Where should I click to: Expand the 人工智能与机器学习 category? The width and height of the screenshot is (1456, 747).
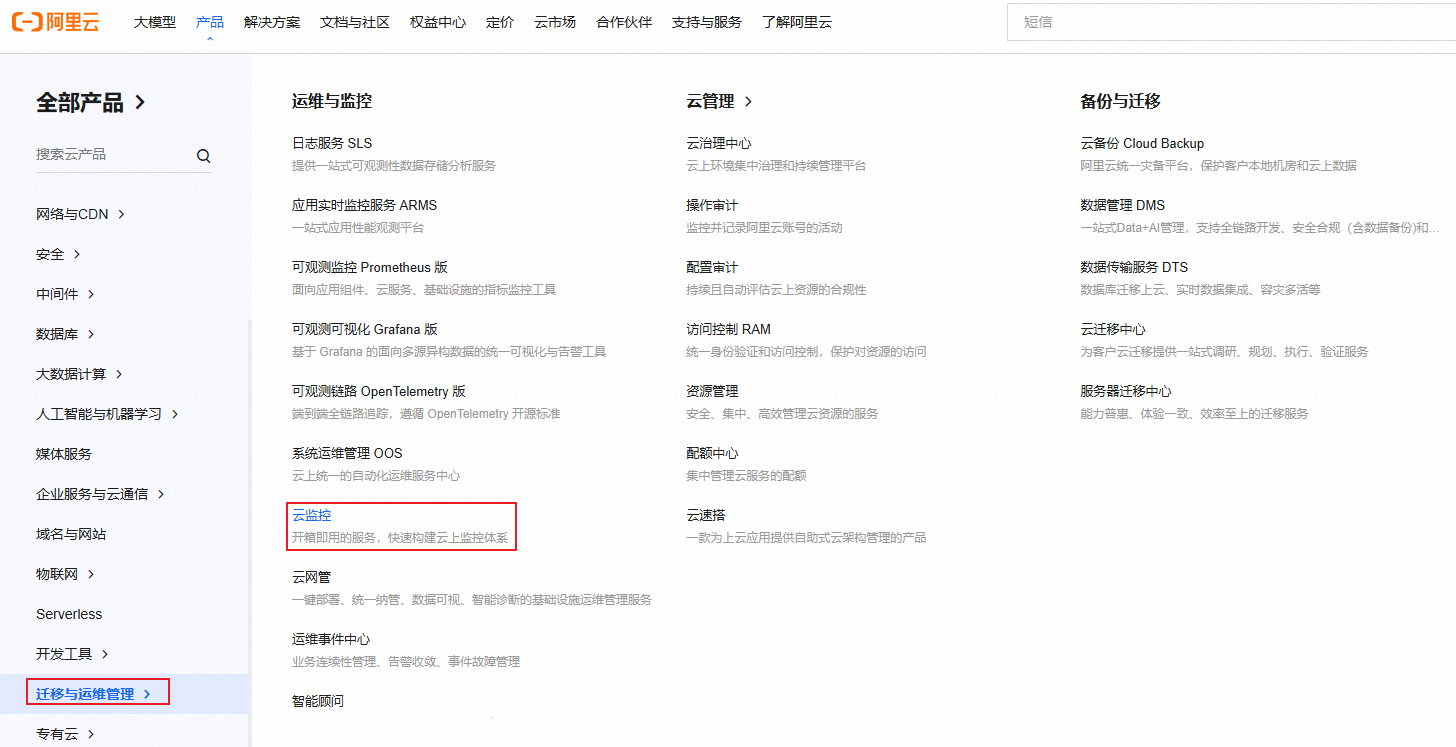click(x=107, y=414)
